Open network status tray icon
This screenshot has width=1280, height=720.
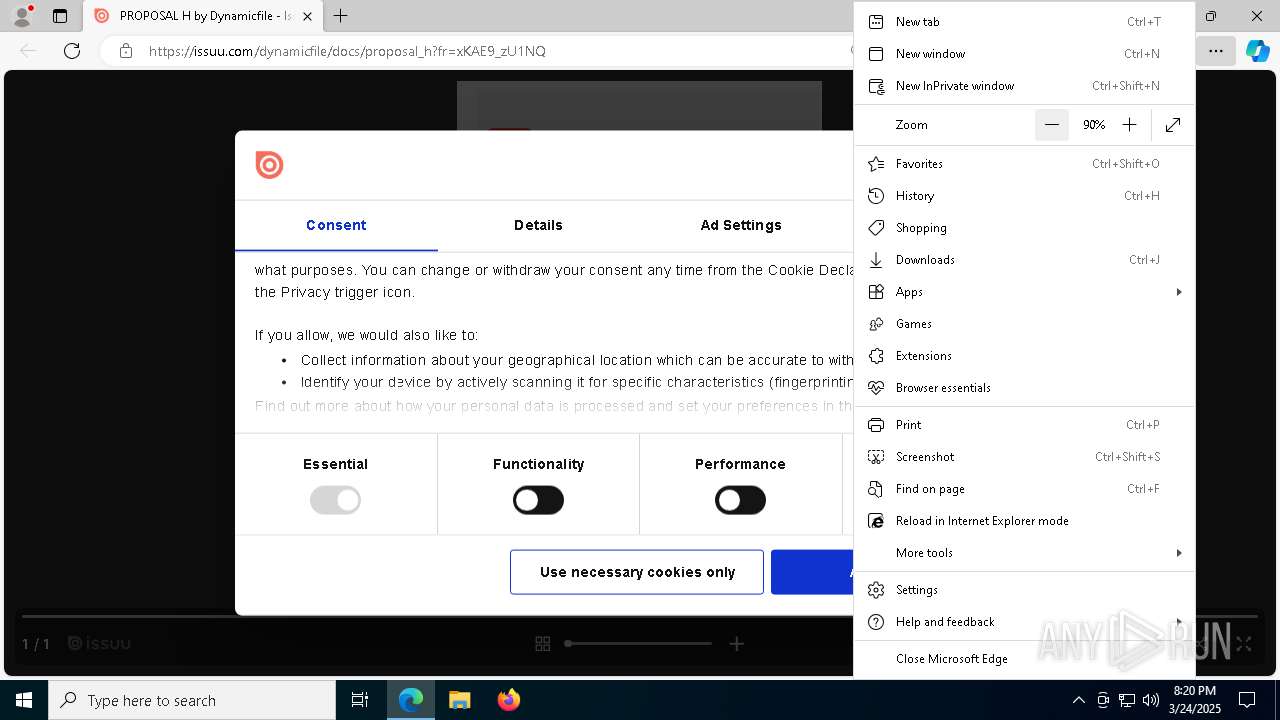pyautogui.click(x=1126, y=700)
